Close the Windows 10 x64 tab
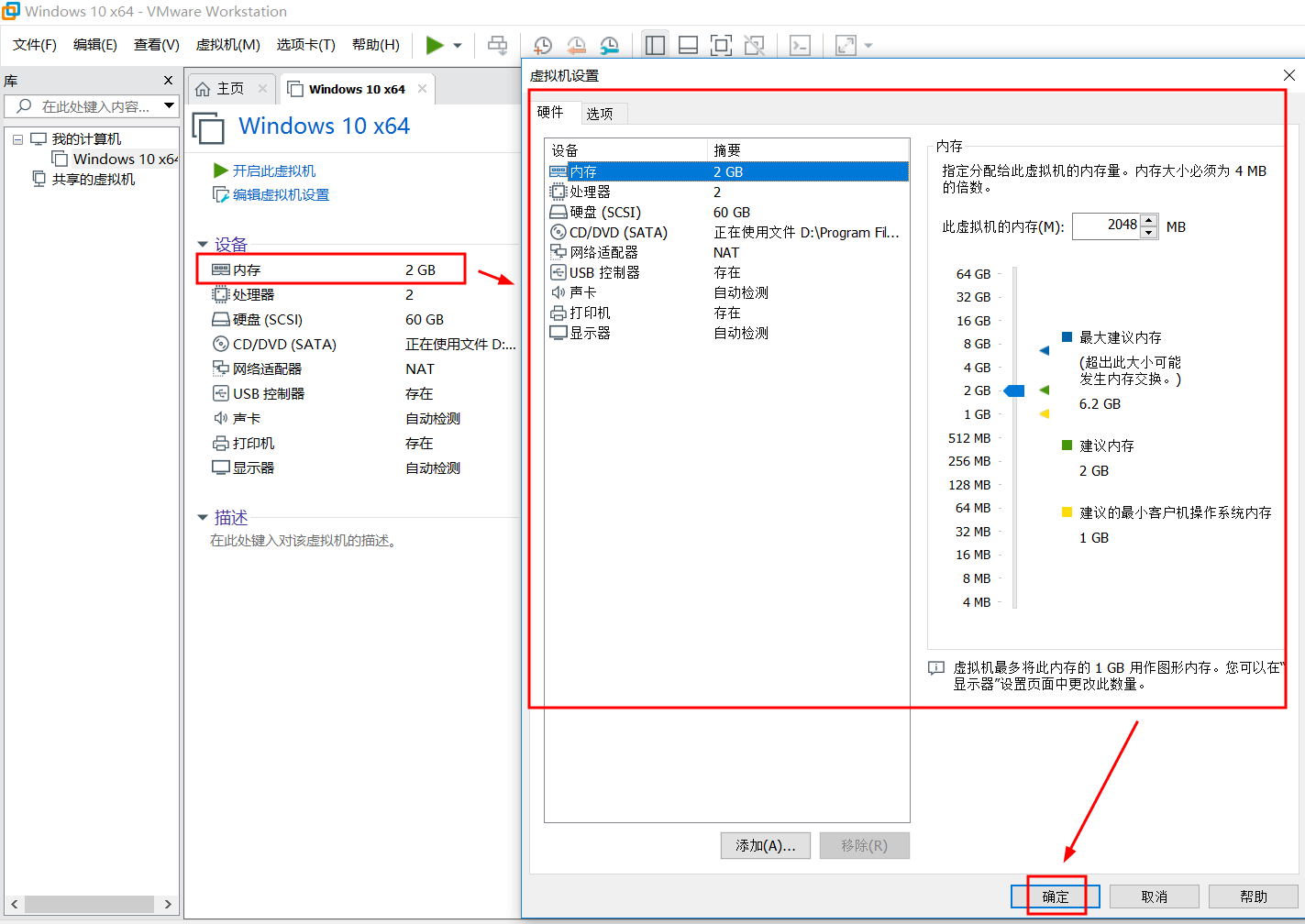Viewport: 1305px width, 924px height. [422, 88]
